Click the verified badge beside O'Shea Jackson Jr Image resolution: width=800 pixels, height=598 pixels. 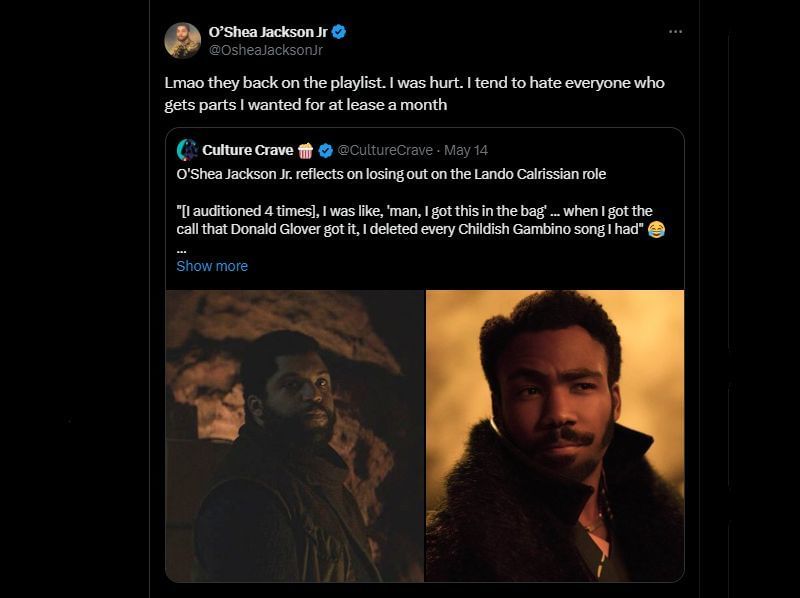pos(340,32)
